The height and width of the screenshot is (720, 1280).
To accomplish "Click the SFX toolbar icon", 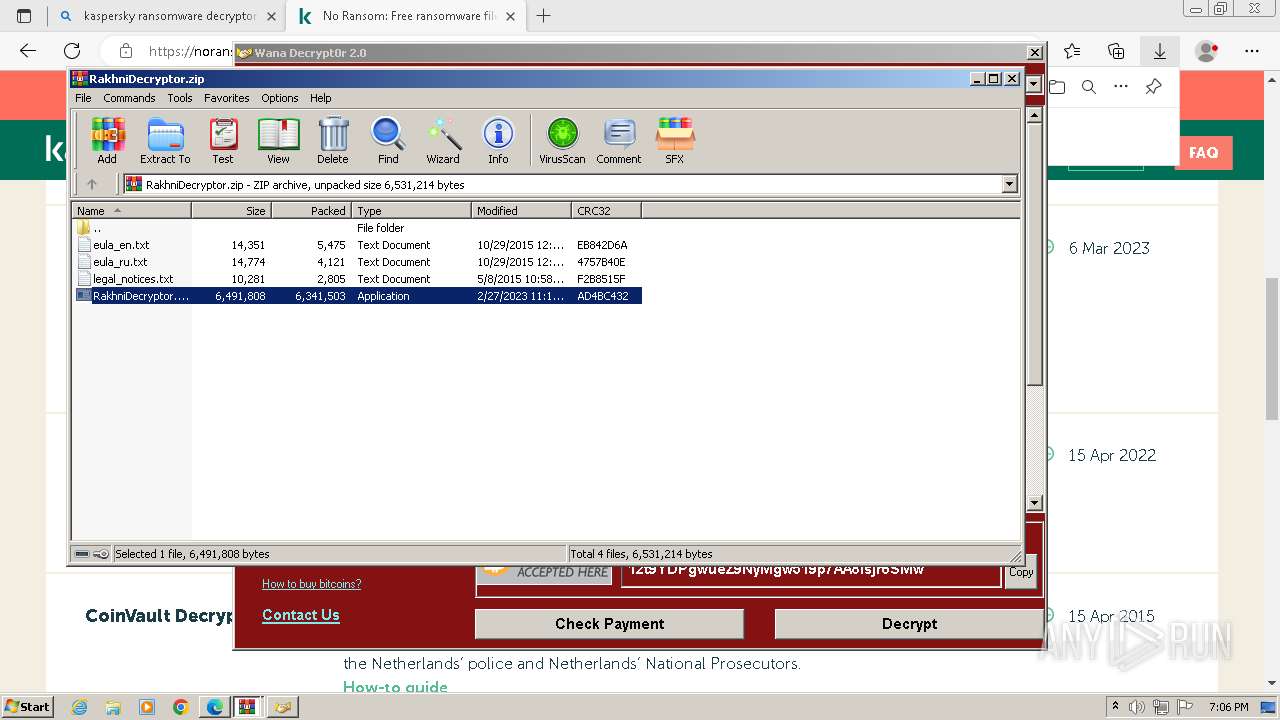I will tap(675, 140).
